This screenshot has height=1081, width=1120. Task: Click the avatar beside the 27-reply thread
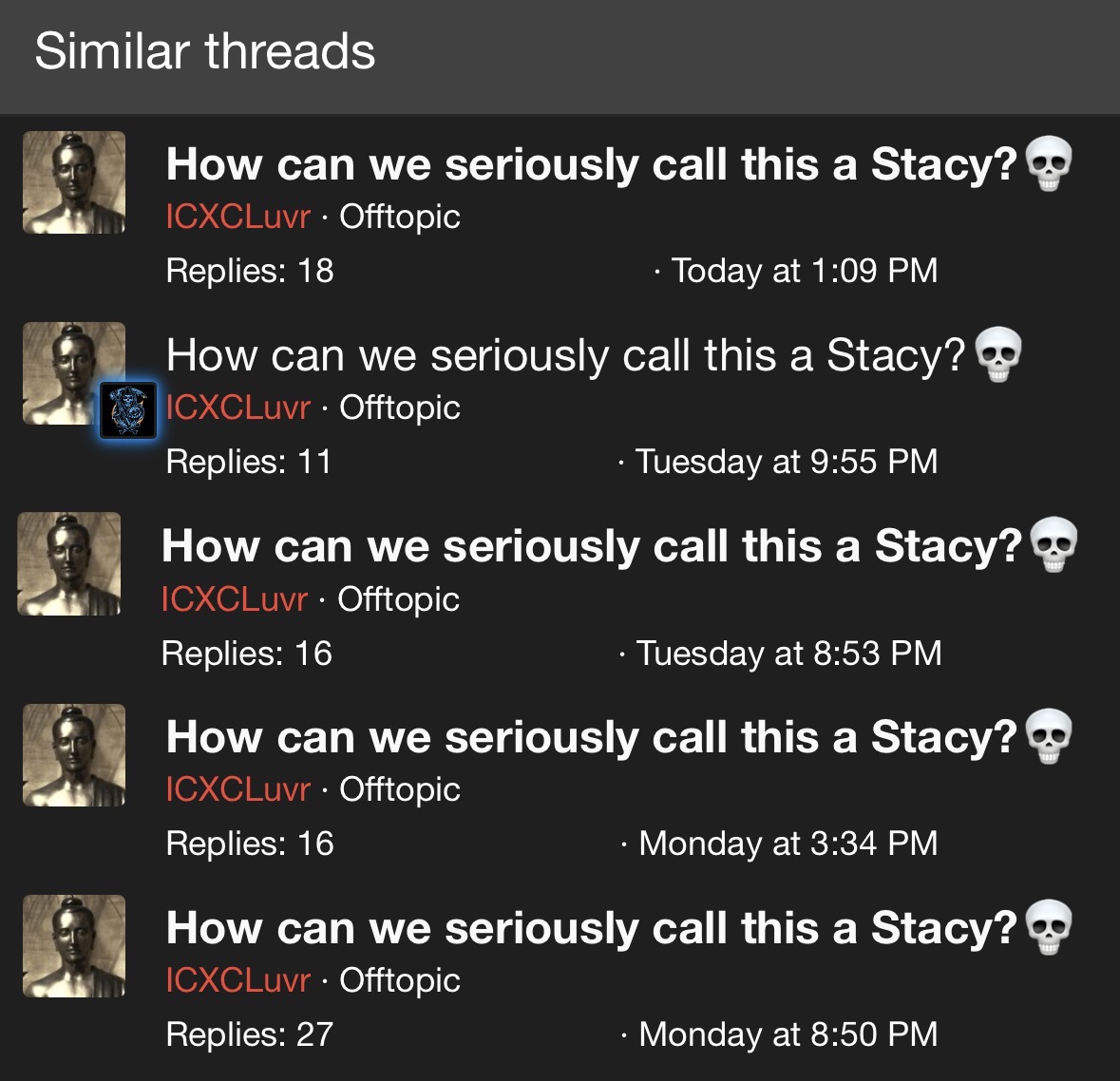click(73, 946)
